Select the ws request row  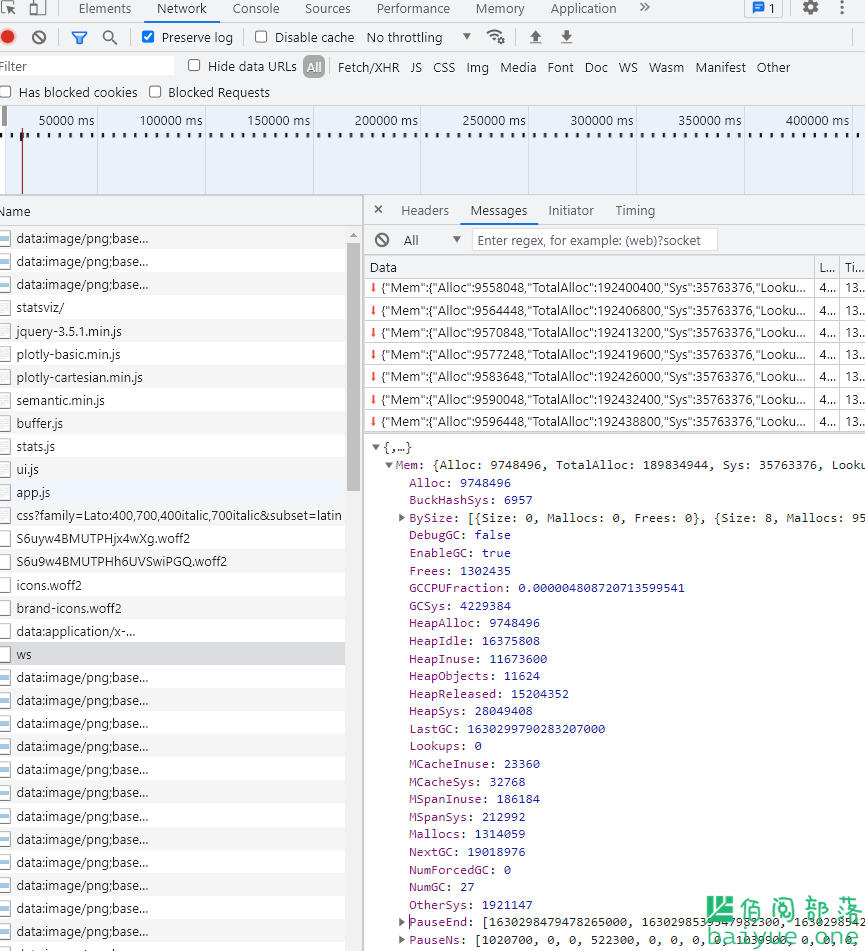pos(172,654)
